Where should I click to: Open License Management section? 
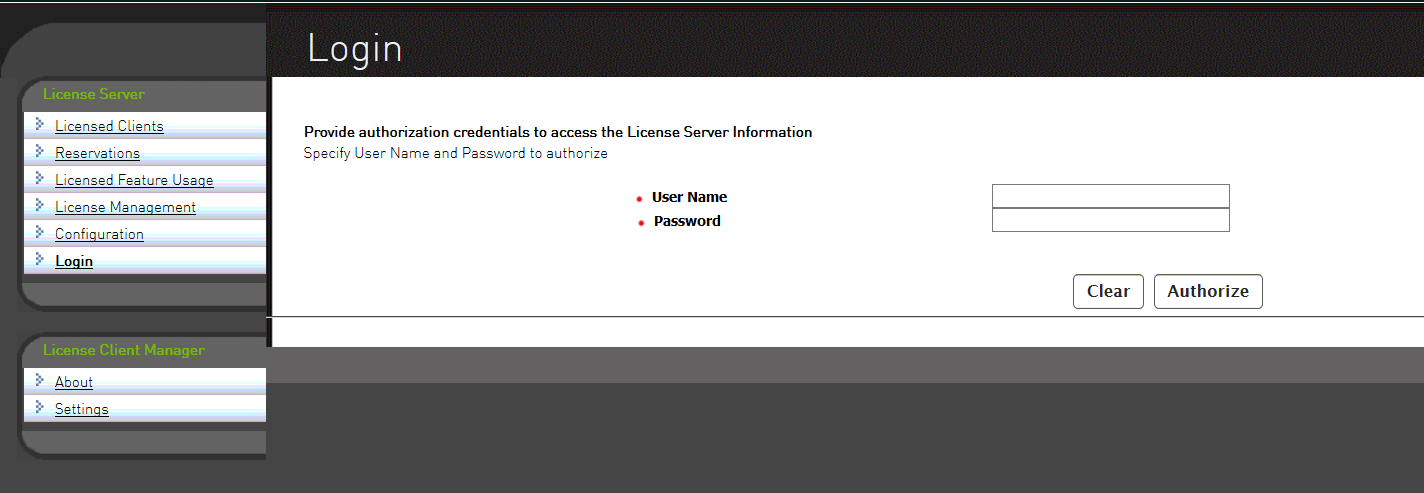[x=125, y=207]
